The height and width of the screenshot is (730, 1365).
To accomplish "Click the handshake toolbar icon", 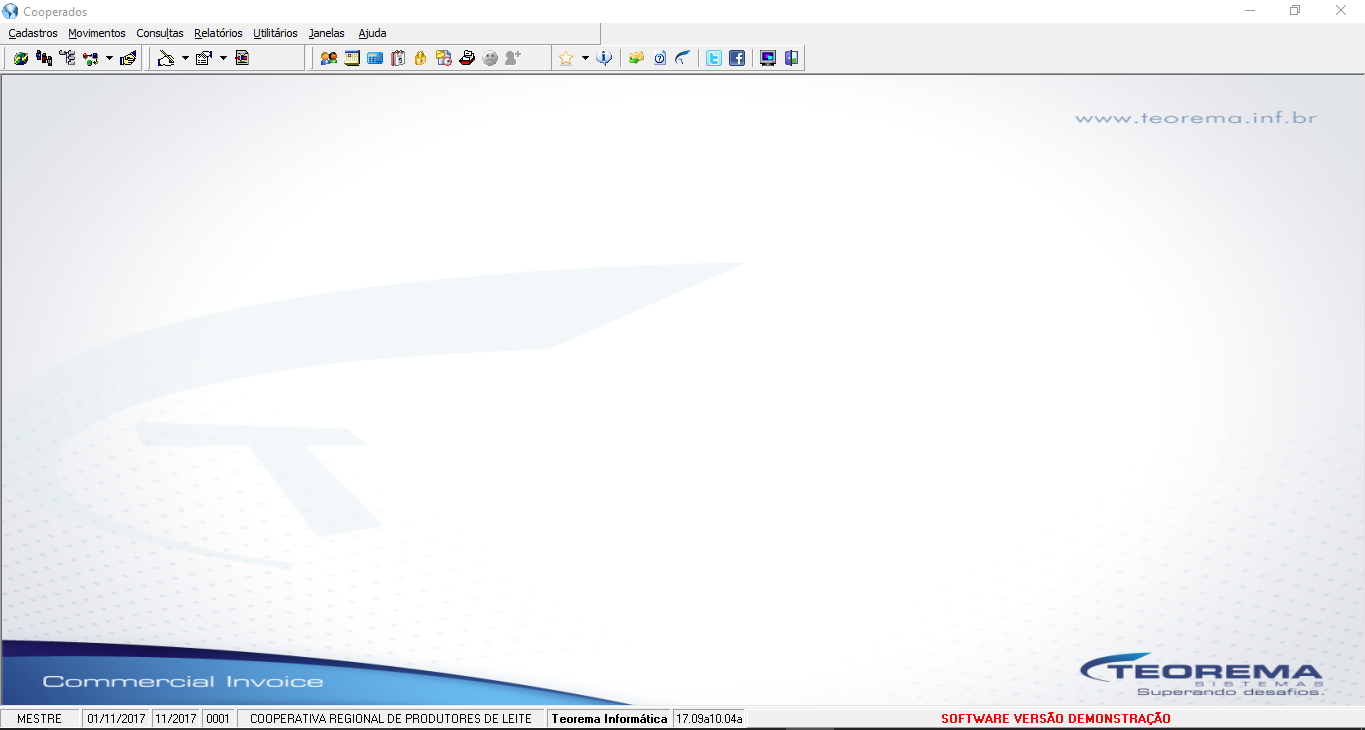I will click(128, 58).
